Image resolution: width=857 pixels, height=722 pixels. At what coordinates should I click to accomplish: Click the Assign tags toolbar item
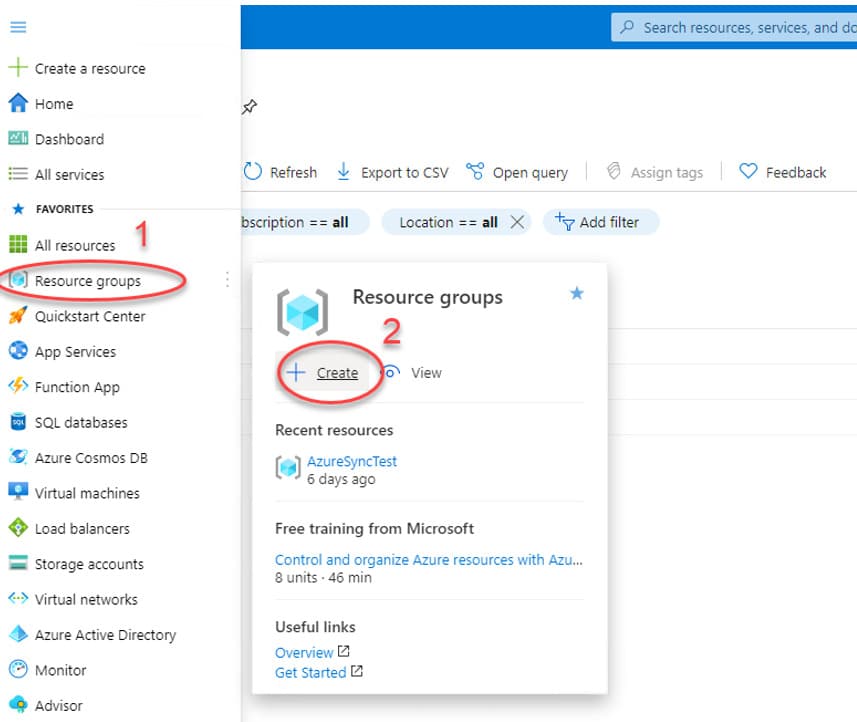click(x=655, y=172)
